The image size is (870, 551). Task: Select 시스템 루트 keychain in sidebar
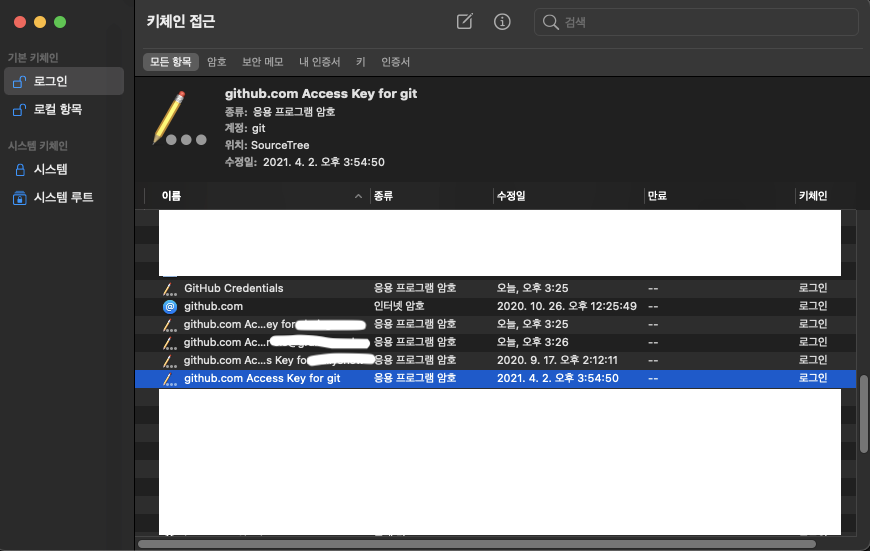point(64,197)
